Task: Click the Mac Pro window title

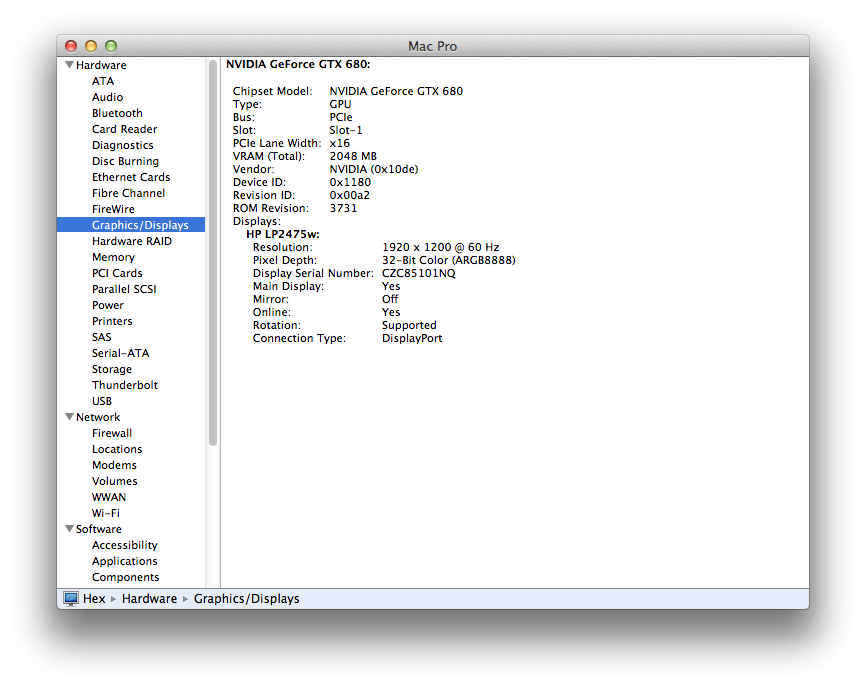Action: tap(432, 46)
